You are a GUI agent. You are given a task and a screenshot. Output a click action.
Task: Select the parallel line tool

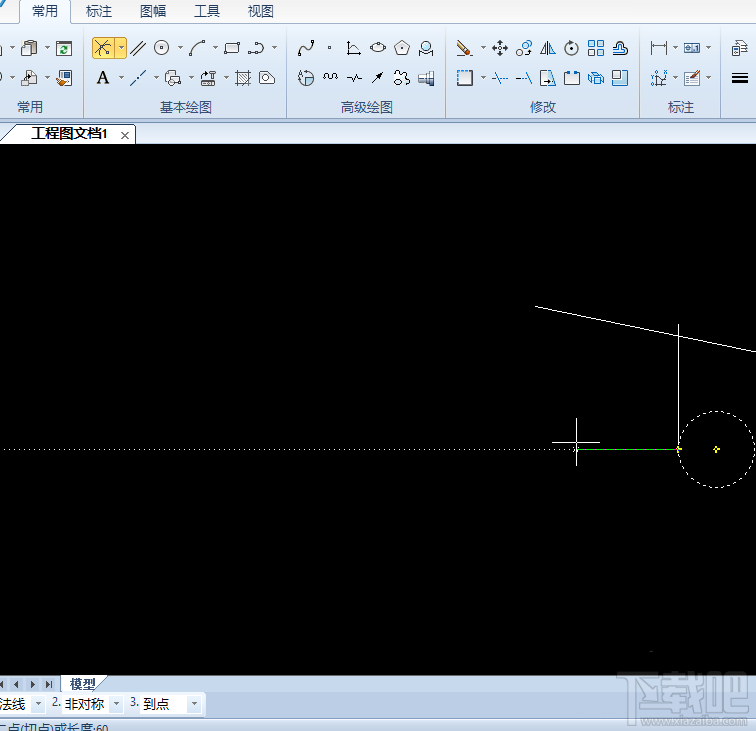[x=139, y=48]
